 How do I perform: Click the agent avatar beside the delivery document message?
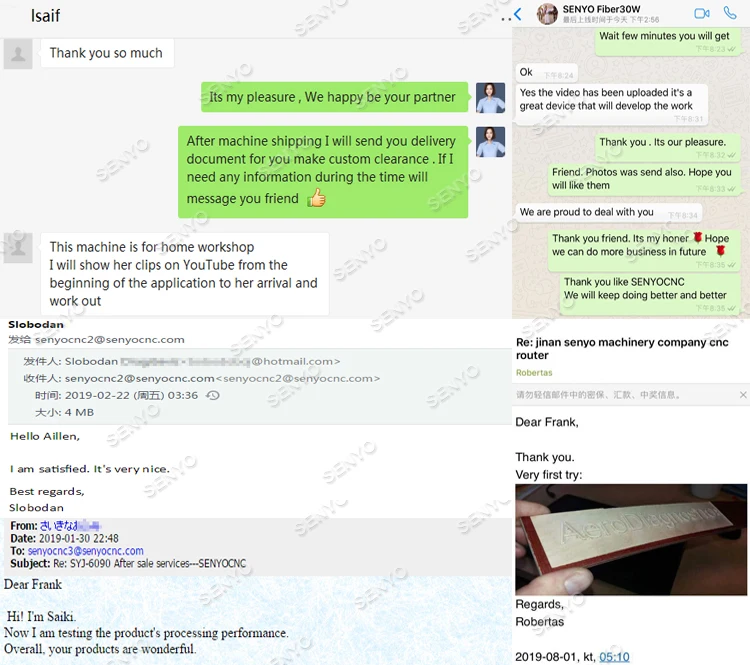490,142
